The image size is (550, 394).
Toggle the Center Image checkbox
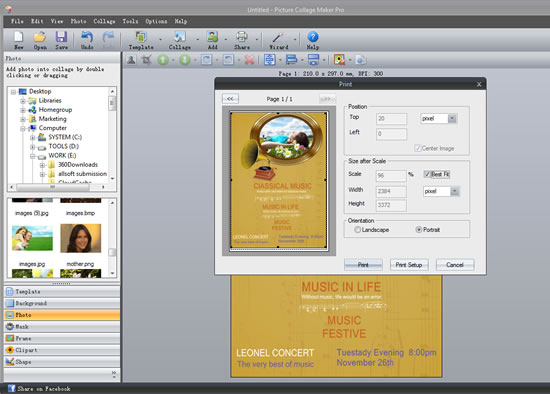[418, 148]
